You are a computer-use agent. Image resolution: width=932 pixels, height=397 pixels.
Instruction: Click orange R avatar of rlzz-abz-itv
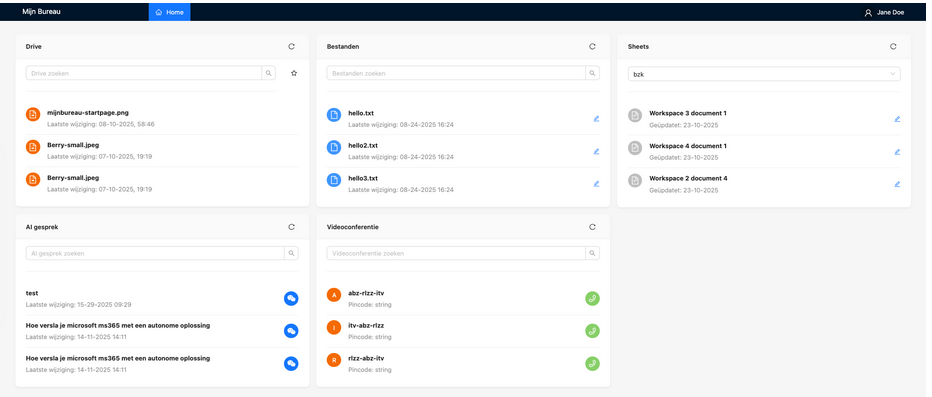[x=334, y=360]
